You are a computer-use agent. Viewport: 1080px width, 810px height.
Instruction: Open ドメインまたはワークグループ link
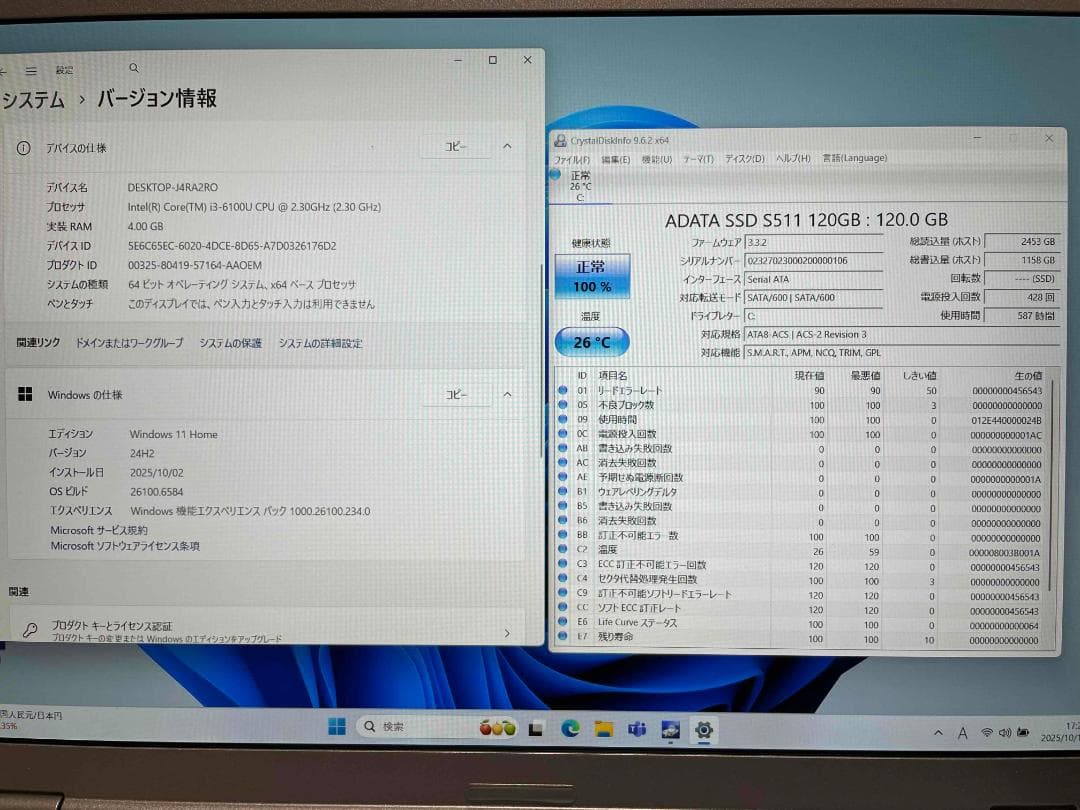point(129,342)
